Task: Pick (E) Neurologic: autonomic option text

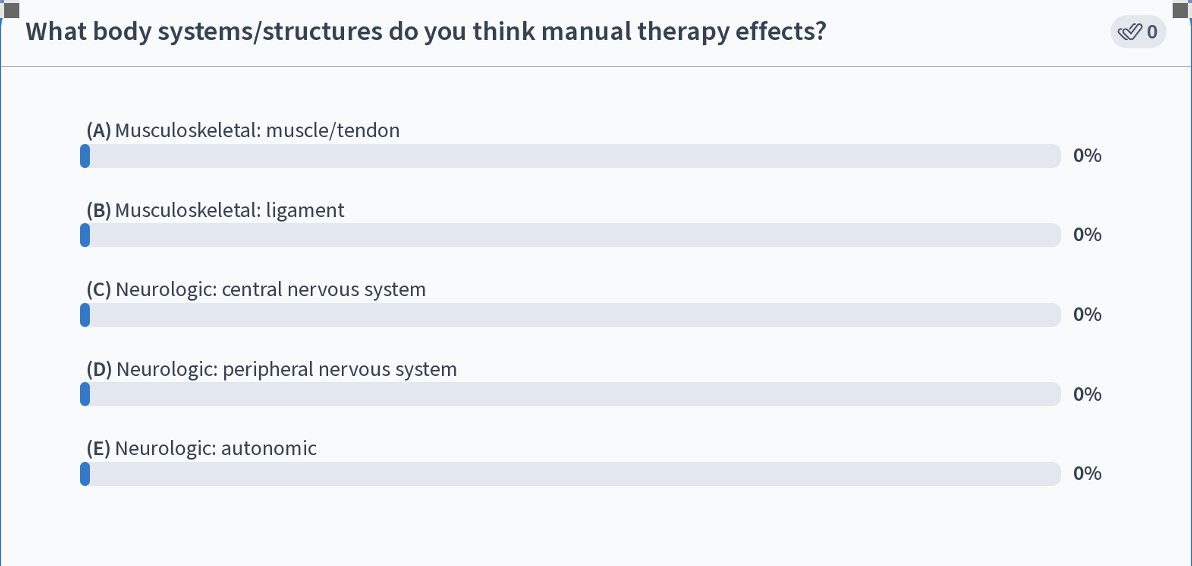Action: pos(201,449)
